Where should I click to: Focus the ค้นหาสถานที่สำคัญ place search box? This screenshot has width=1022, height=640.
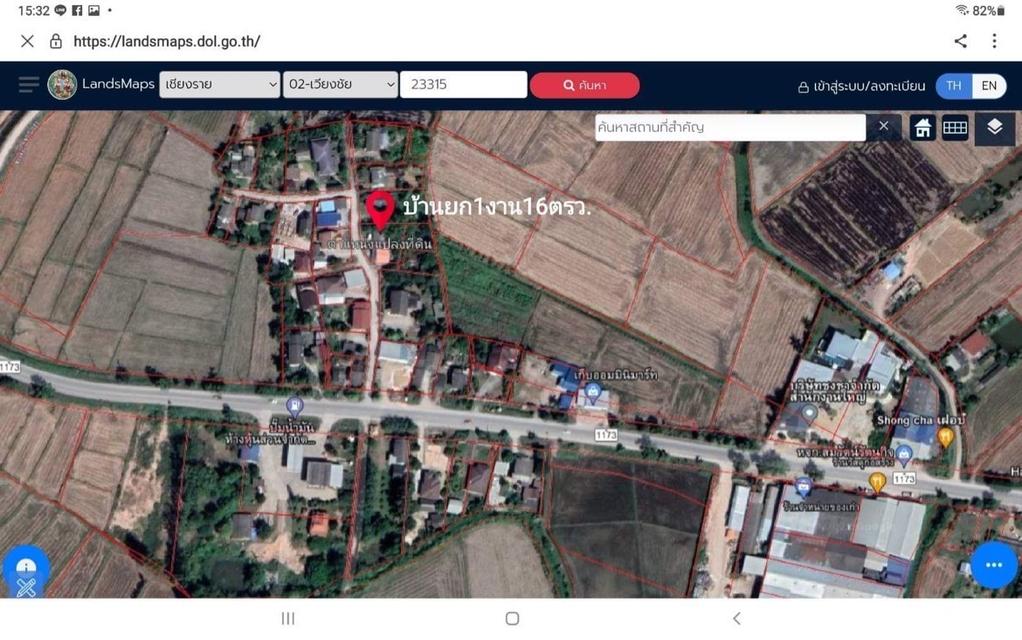(x=730, y=127)
